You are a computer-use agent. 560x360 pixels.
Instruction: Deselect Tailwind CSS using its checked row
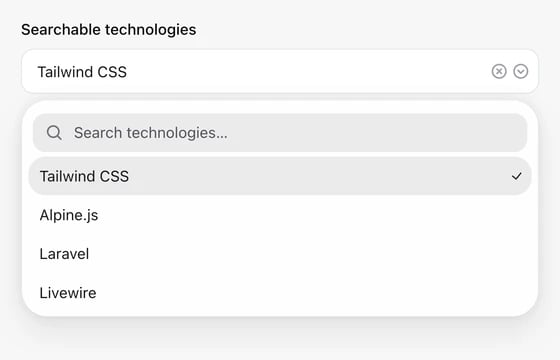(x=280, y=176)
